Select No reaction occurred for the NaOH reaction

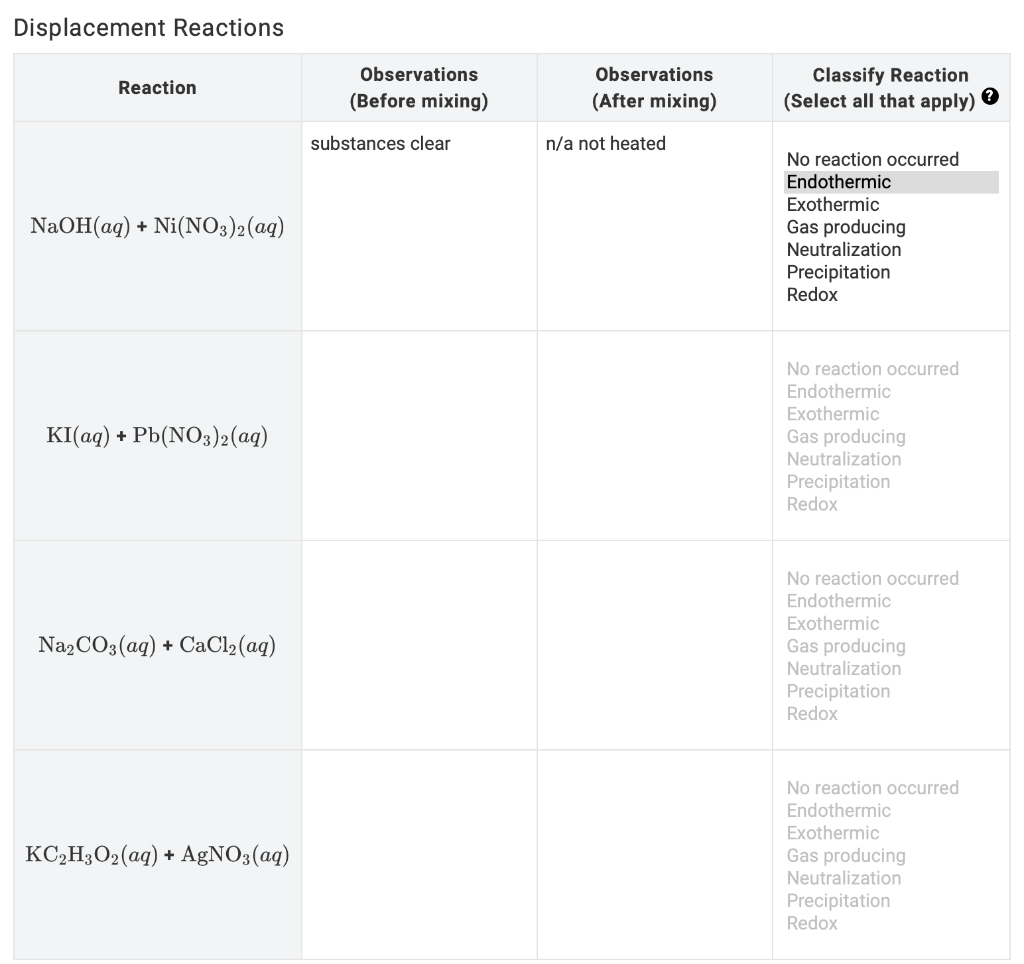click(872, 159)
